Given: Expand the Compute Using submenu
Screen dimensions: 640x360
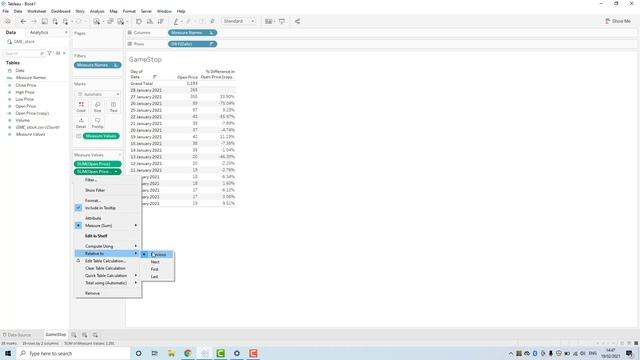Looking at the screenshot, I should [x=108, y=246].
